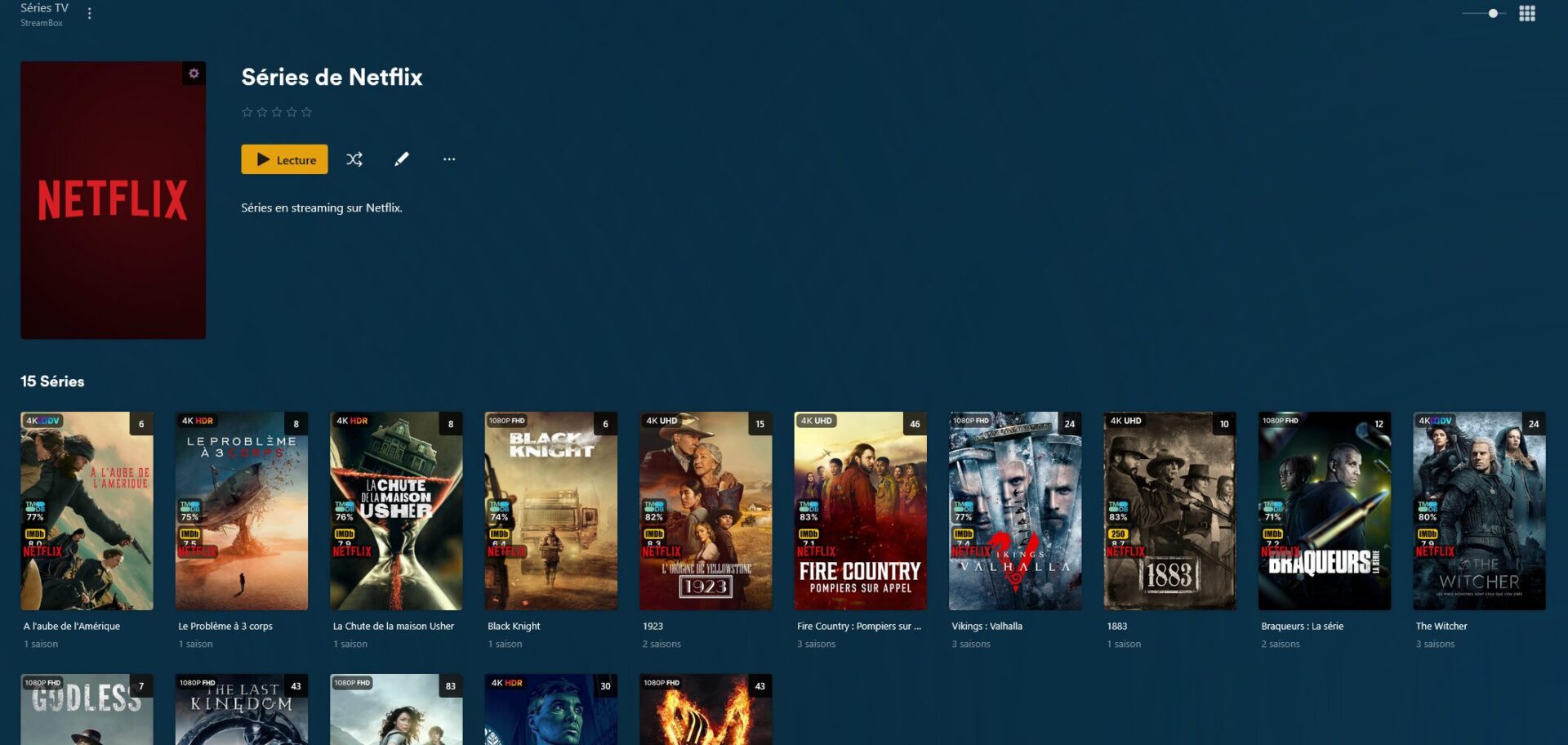The width and height of the screenshot is (1568, 745).
Task: Rate collection with the first star
Action: coord(247,112)
